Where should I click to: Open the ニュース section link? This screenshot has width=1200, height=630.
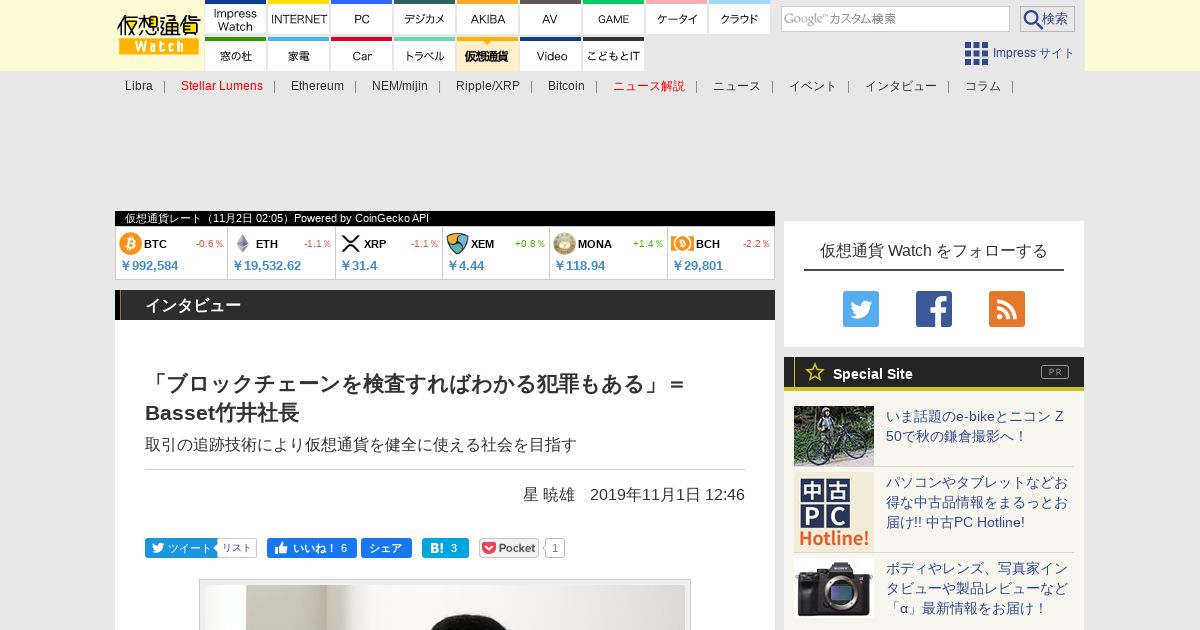(x=737, y=86)
